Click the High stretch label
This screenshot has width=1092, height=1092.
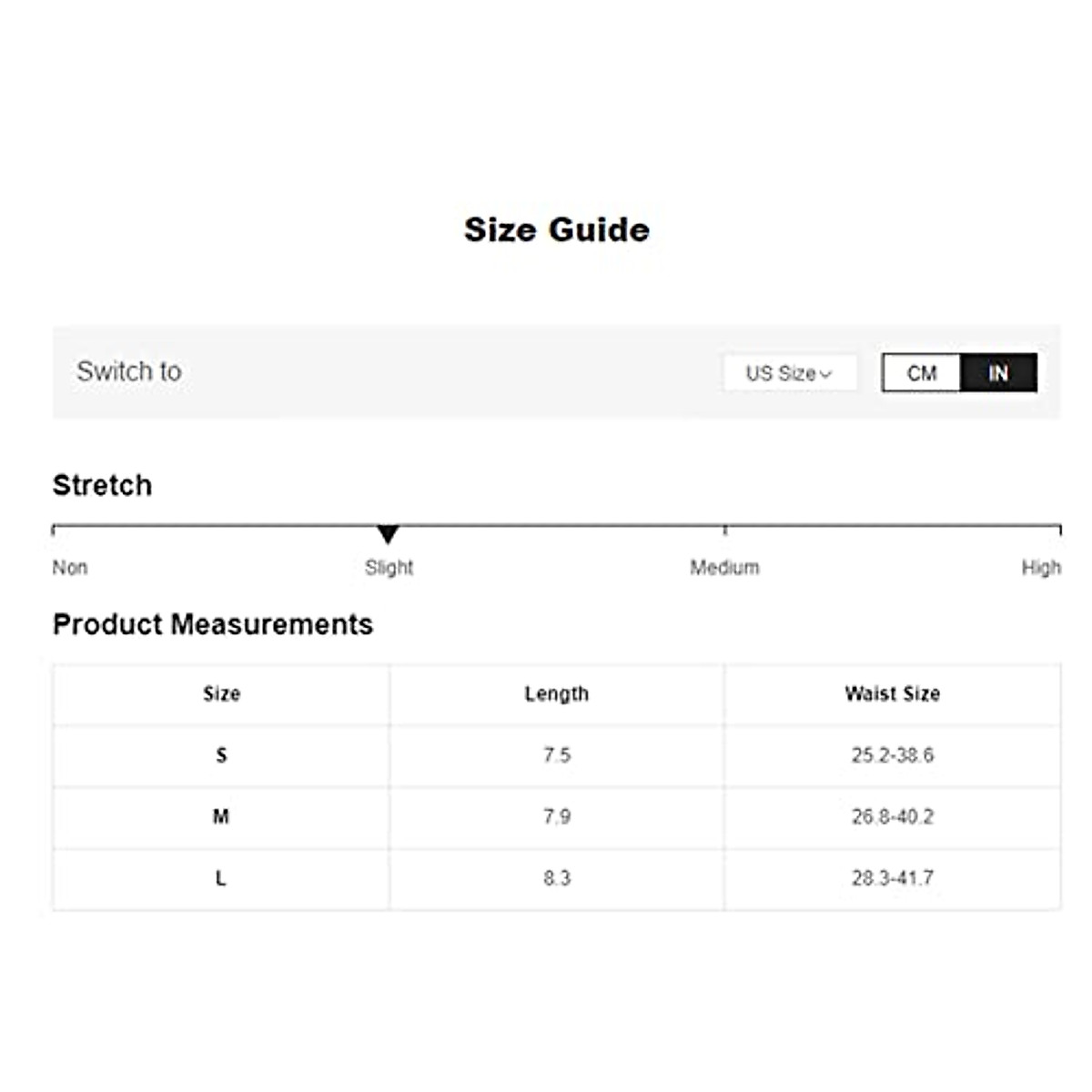click(x=1040, y=568)
